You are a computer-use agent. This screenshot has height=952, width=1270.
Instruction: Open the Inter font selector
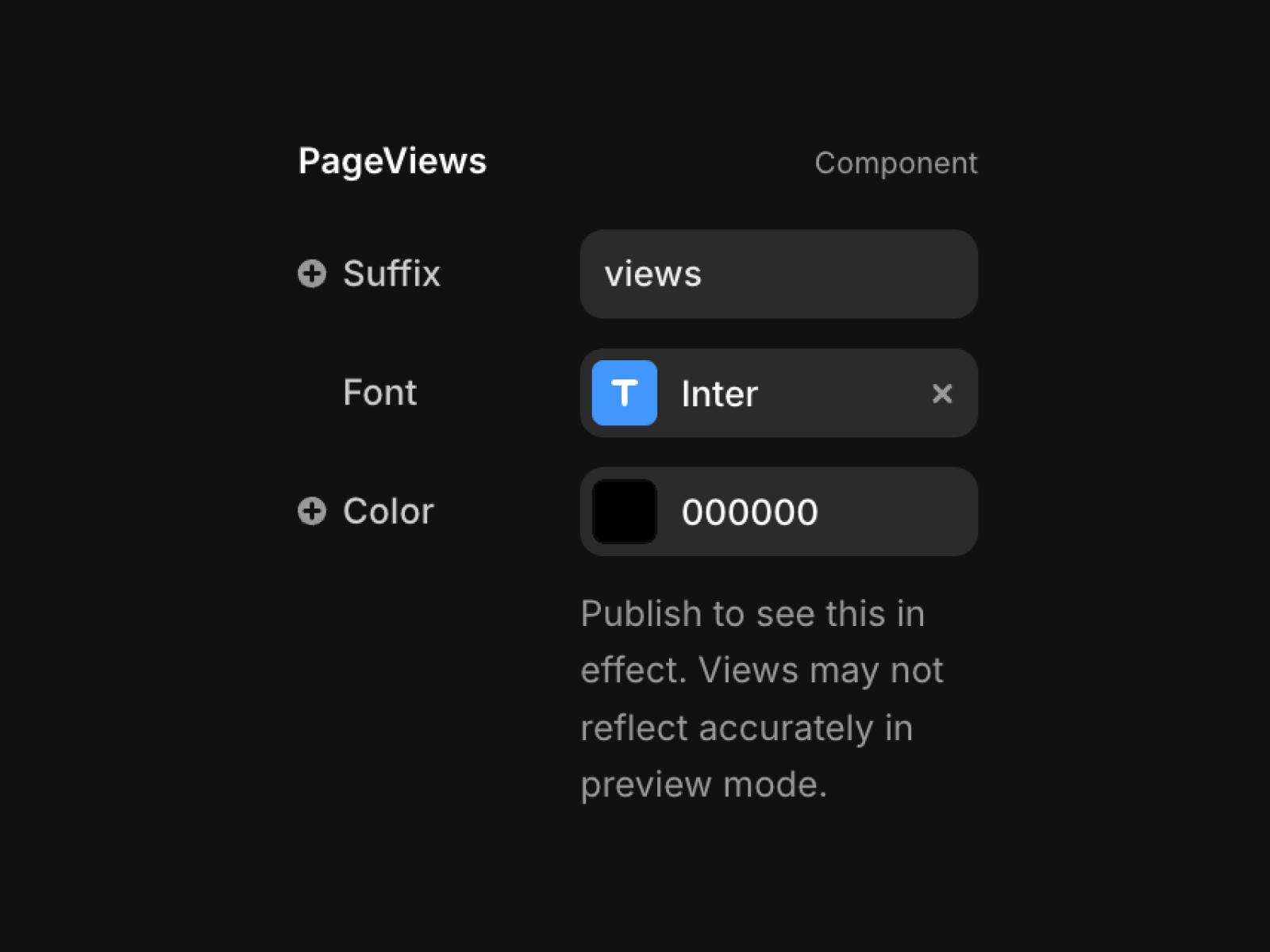779,393
